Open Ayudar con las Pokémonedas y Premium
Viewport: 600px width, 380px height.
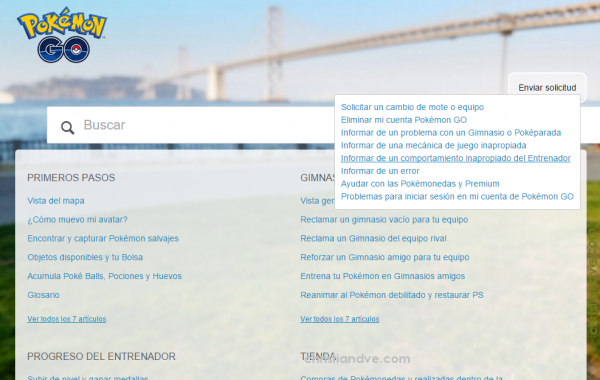point(420,184)
